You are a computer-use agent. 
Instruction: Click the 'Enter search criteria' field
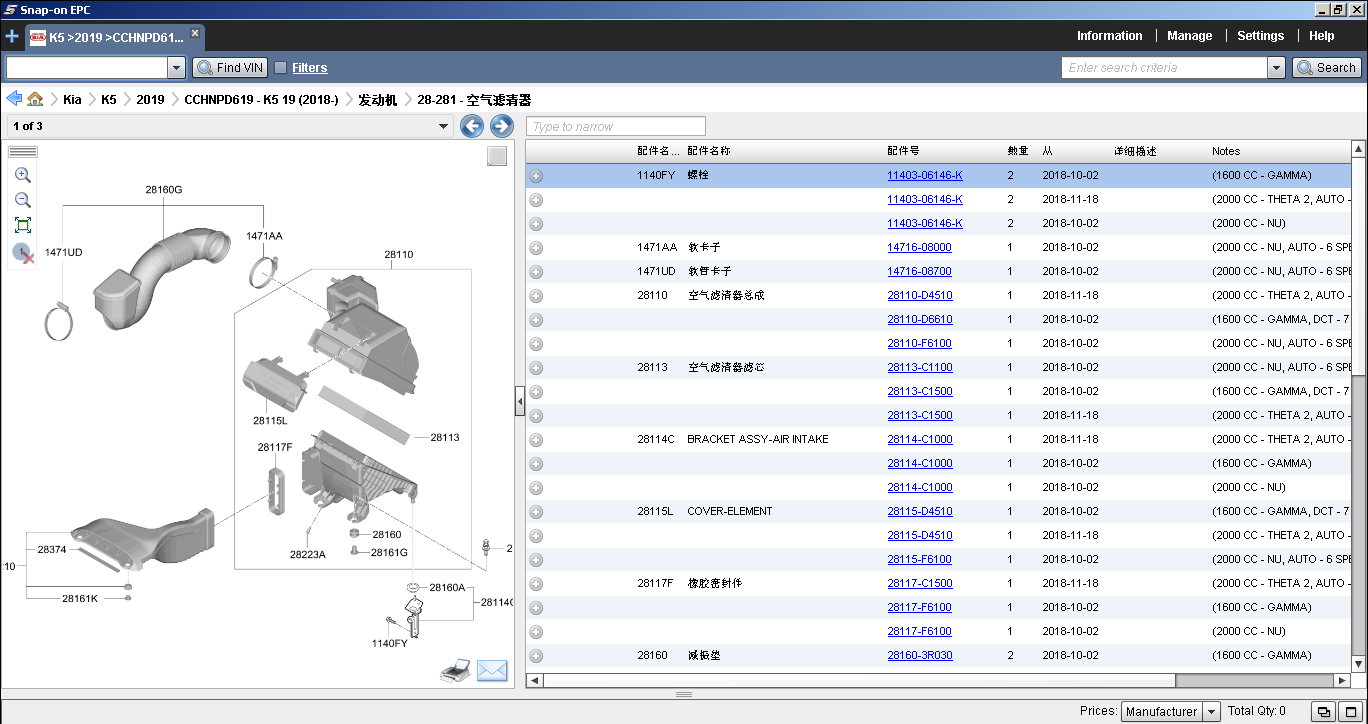click(x=1165, y=68)
